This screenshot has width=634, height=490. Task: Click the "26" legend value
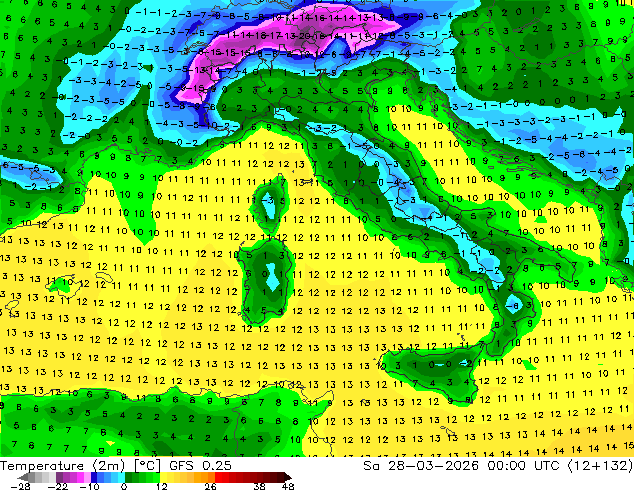(210, 486)
